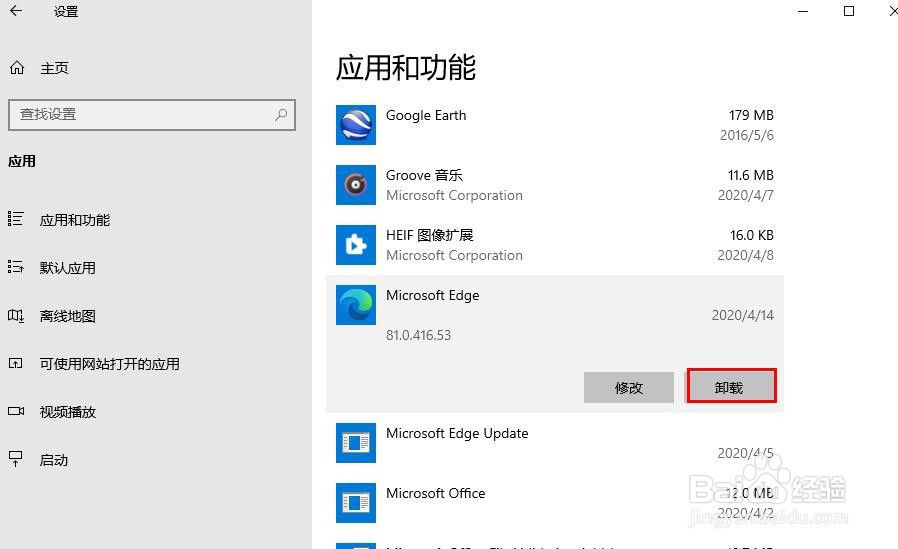898x549 pixels.
Task: Click the 应用和功能 list icon
Action: [x=15, y=219]
